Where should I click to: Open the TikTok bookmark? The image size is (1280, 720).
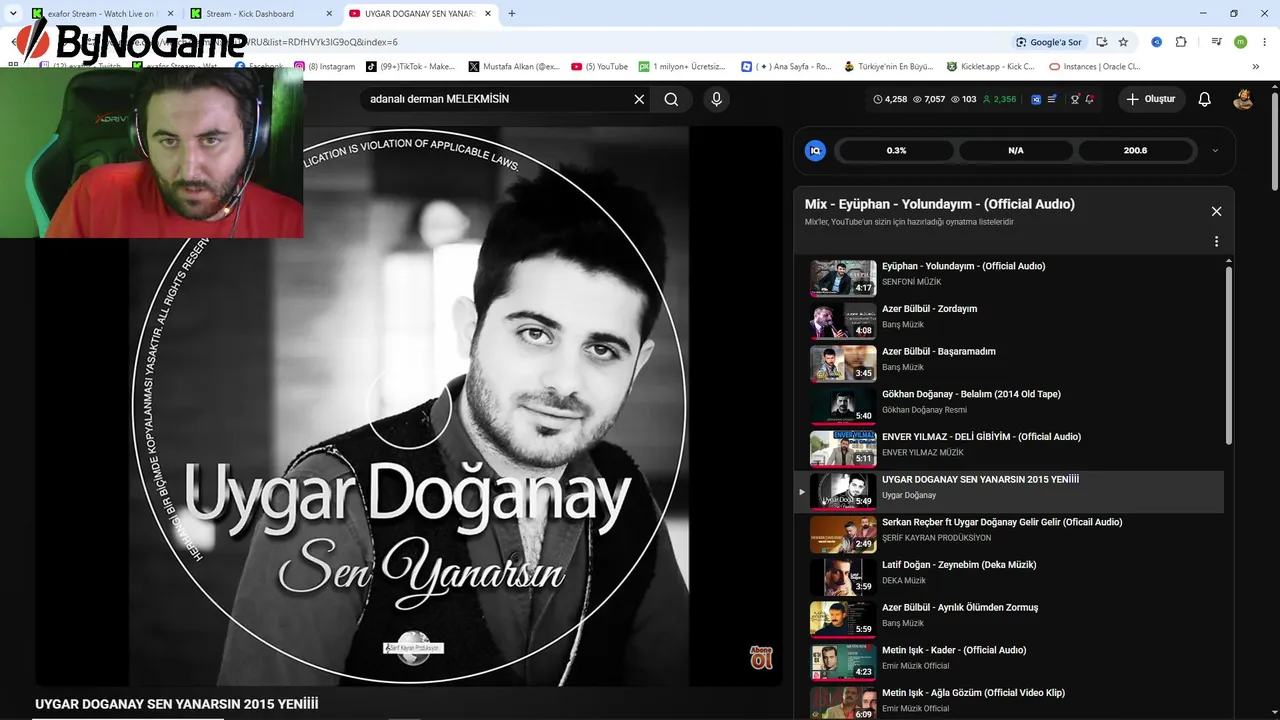point(410,67)
